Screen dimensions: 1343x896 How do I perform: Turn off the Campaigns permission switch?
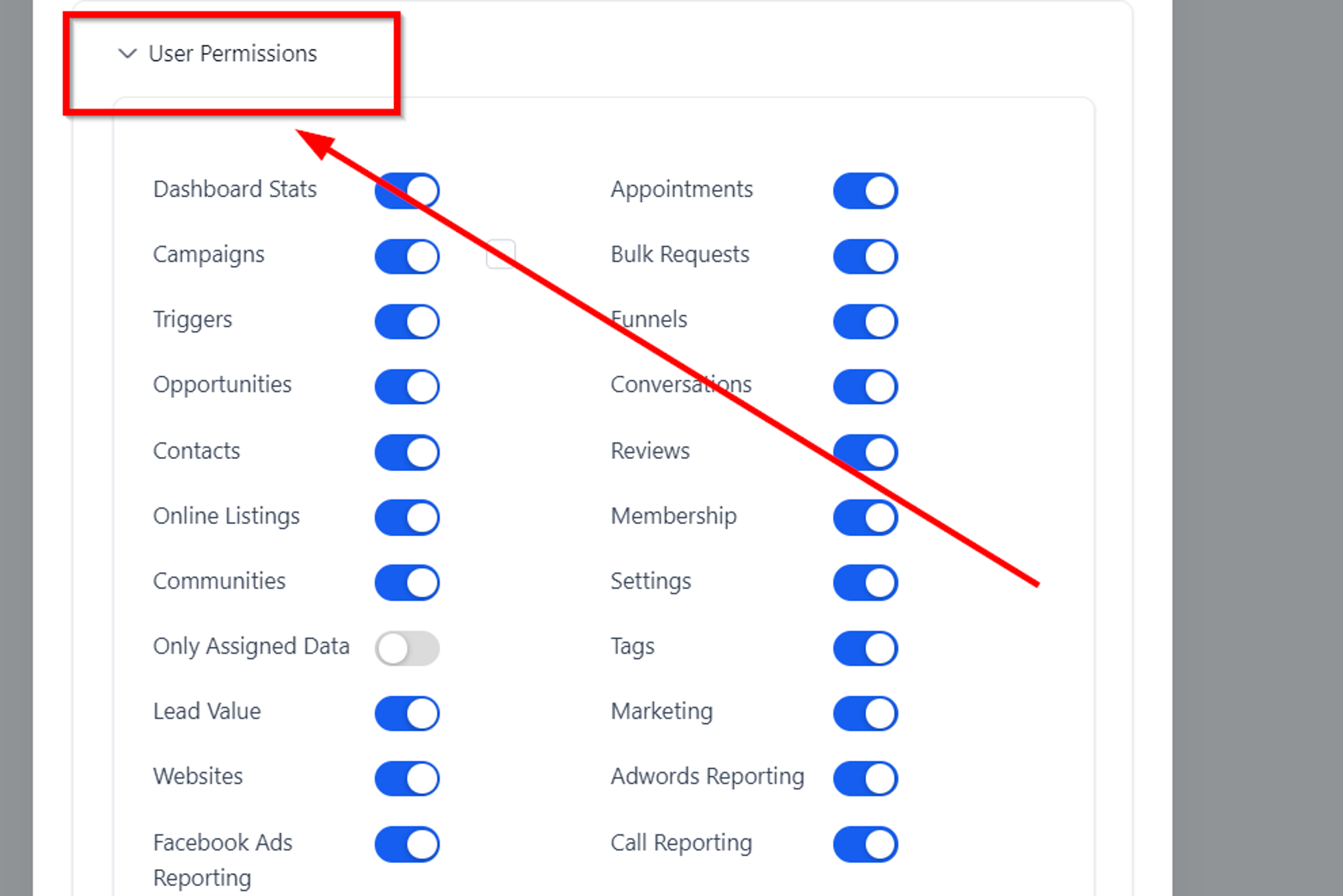point(407,256)
